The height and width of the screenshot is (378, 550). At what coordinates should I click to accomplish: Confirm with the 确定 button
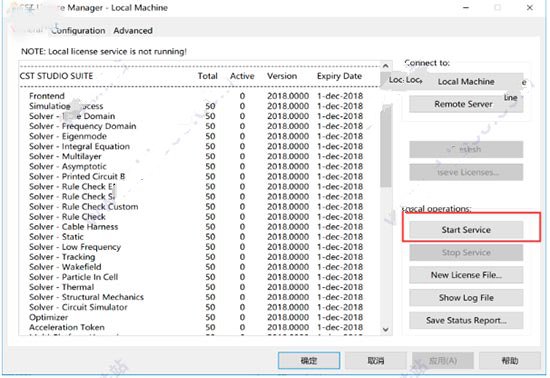pyautogui.click(x=309, y=360)
